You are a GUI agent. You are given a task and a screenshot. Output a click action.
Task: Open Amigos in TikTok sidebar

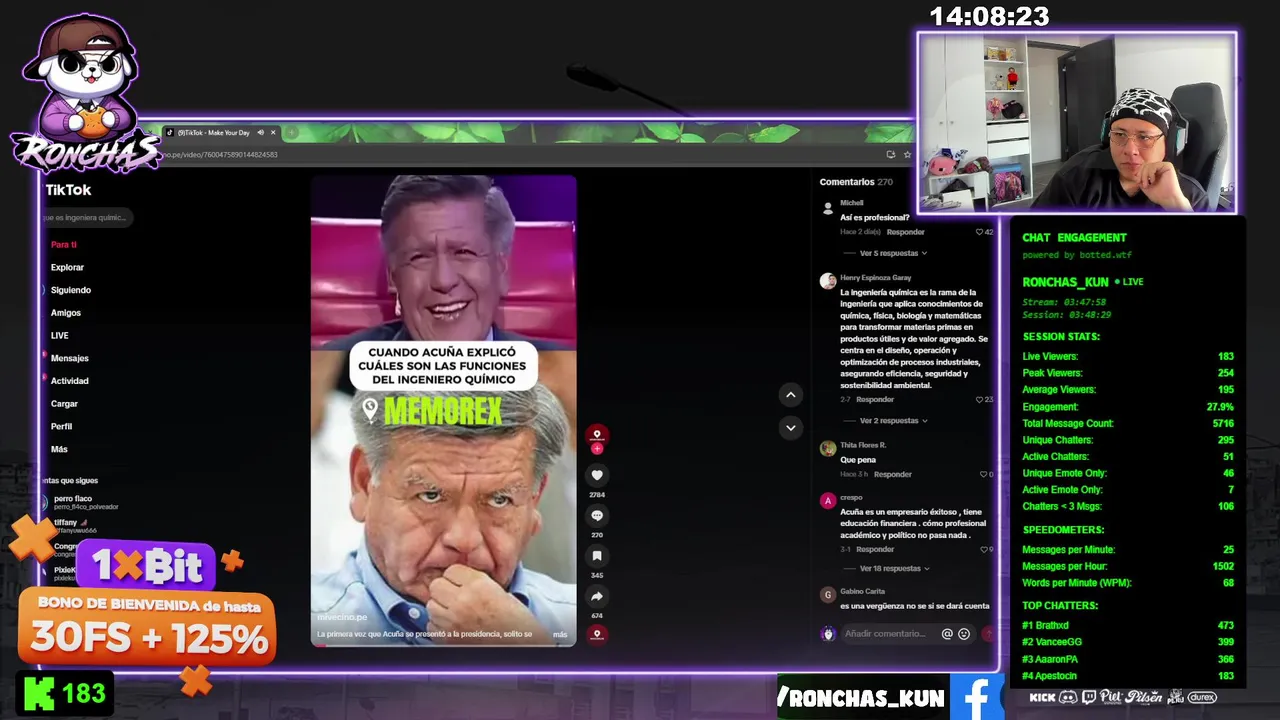(66, 313)
